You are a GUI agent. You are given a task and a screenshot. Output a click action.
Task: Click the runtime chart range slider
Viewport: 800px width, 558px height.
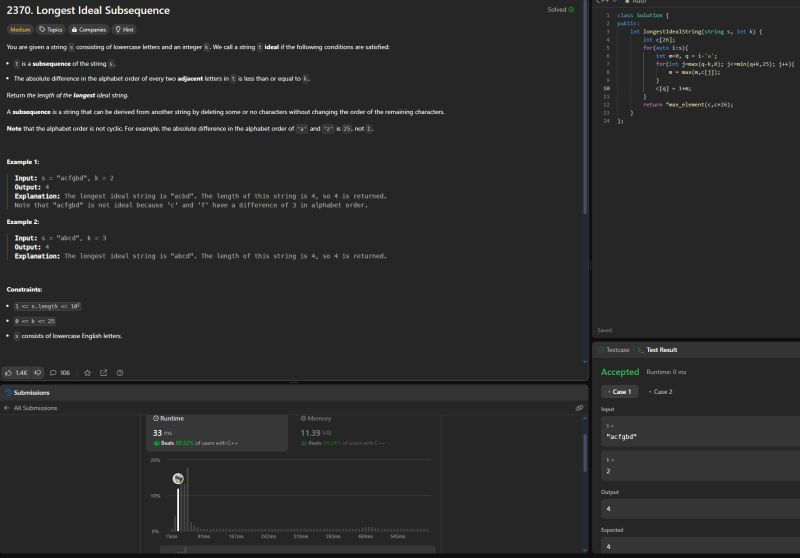point(297,550)
